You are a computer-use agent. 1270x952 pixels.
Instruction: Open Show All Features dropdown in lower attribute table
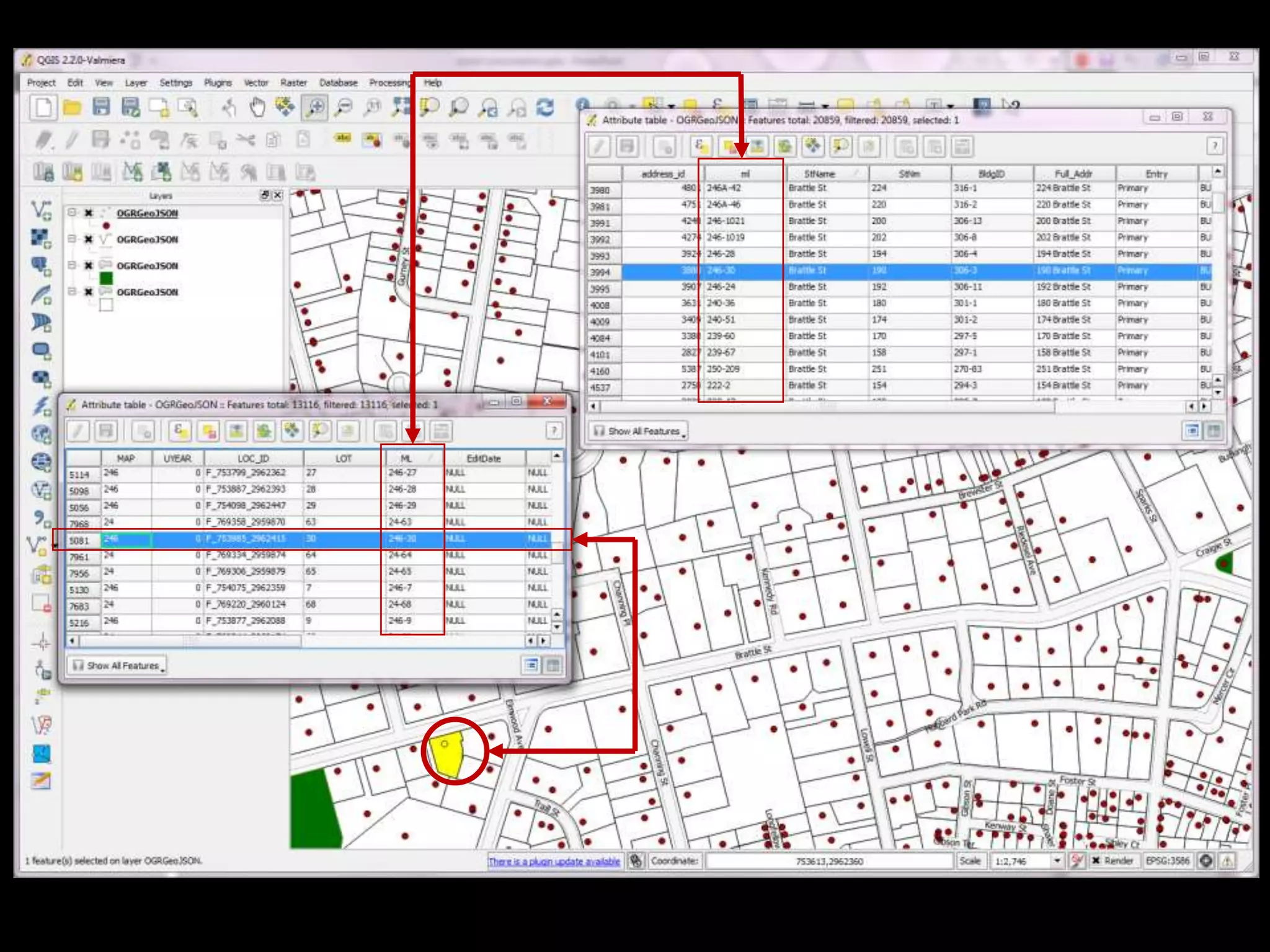click(118, 666)
